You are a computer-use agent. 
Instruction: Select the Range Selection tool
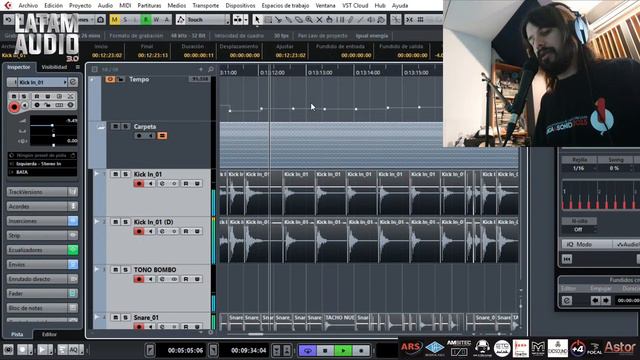coord(268,20)
